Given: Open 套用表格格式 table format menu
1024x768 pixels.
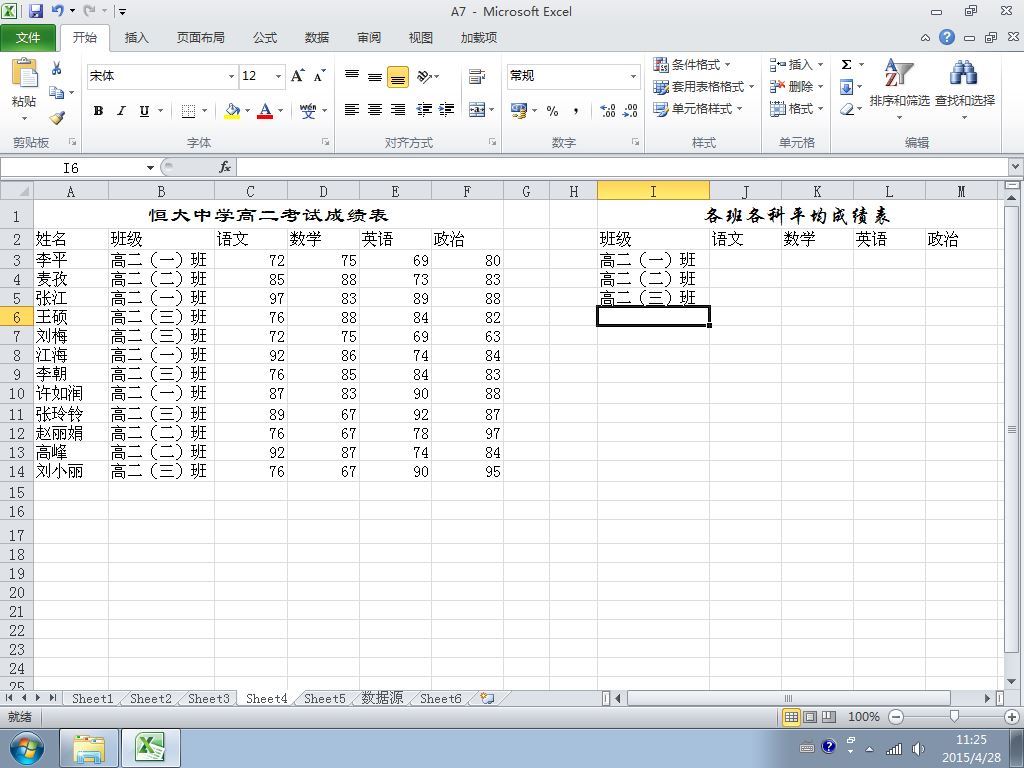Looking at the screenshot, I should (x=704, y=86).
